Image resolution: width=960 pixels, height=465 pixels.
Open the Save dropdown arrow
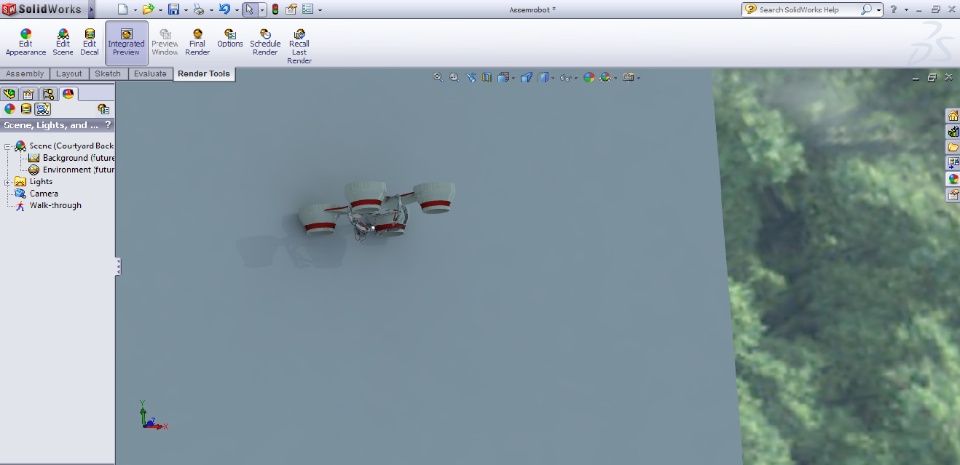tap(186, 10)
